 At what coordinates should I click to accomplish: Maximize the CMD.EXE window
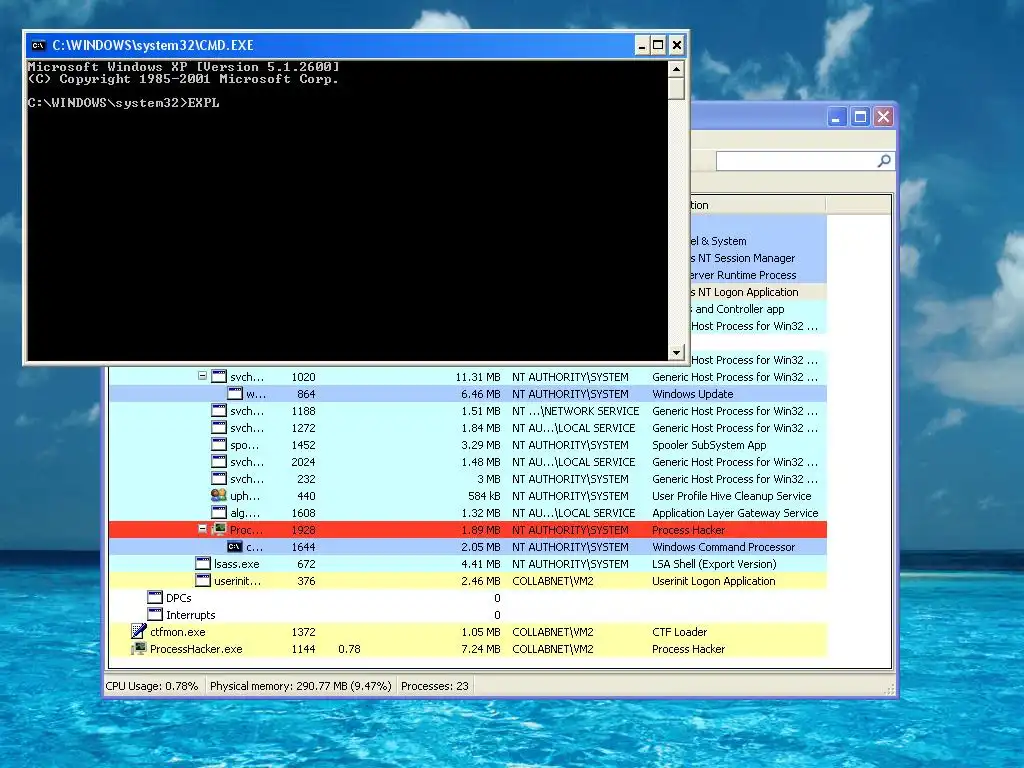pyautogui.click(x=658, y=45)
